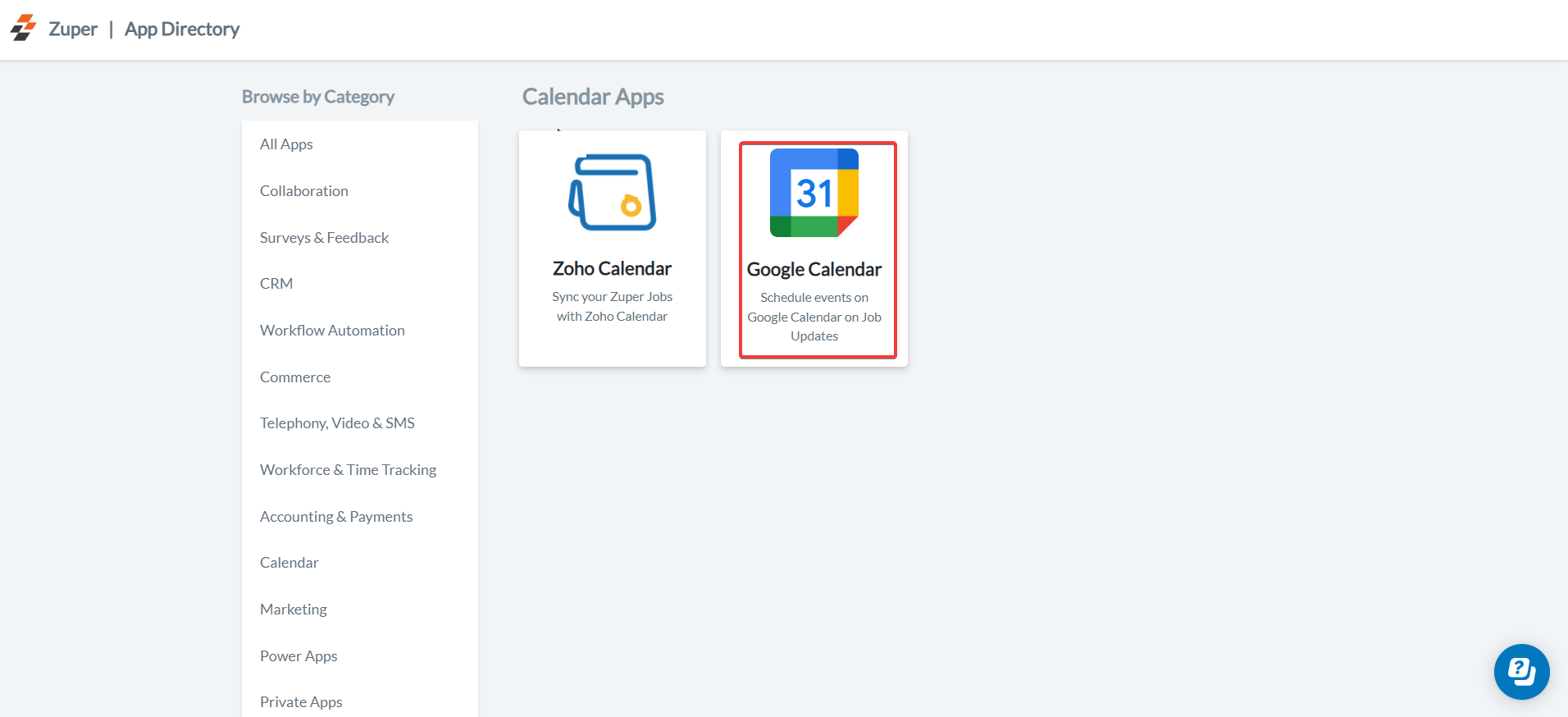Browse Workflow Automation apps
1568x717 pixels.
(x=332, y=331)
